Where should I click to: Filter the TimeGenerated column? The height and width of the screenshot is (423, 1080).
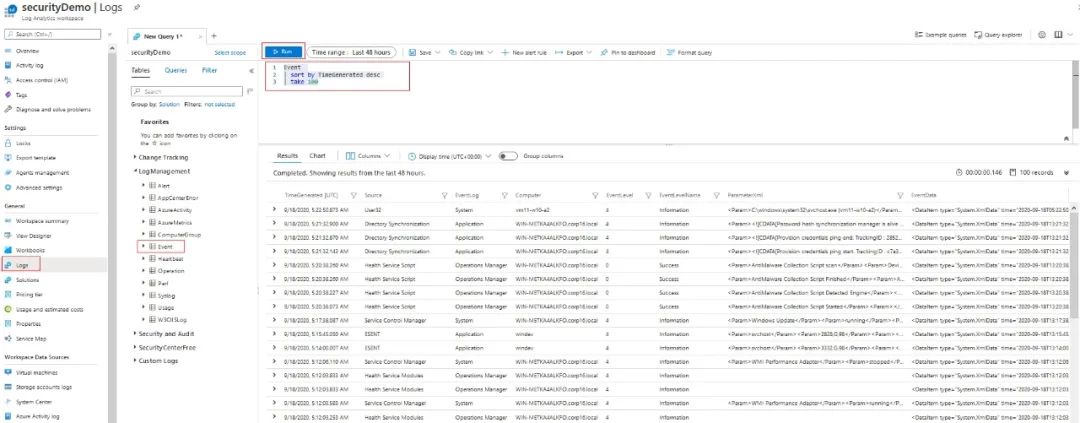(x=354, y=196)
